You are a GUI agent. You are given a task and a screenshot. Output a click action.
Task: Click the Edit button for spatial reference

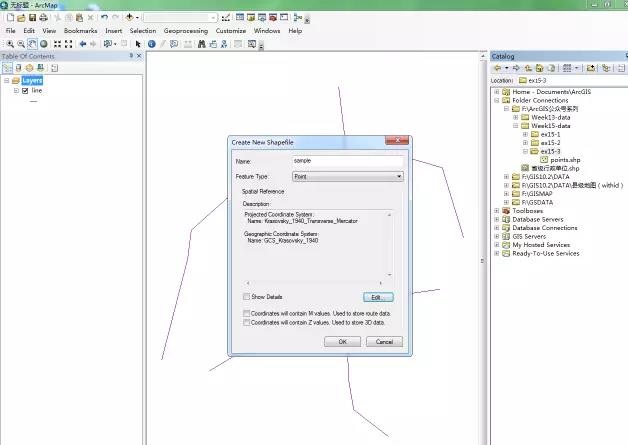[x=378, y=297]
